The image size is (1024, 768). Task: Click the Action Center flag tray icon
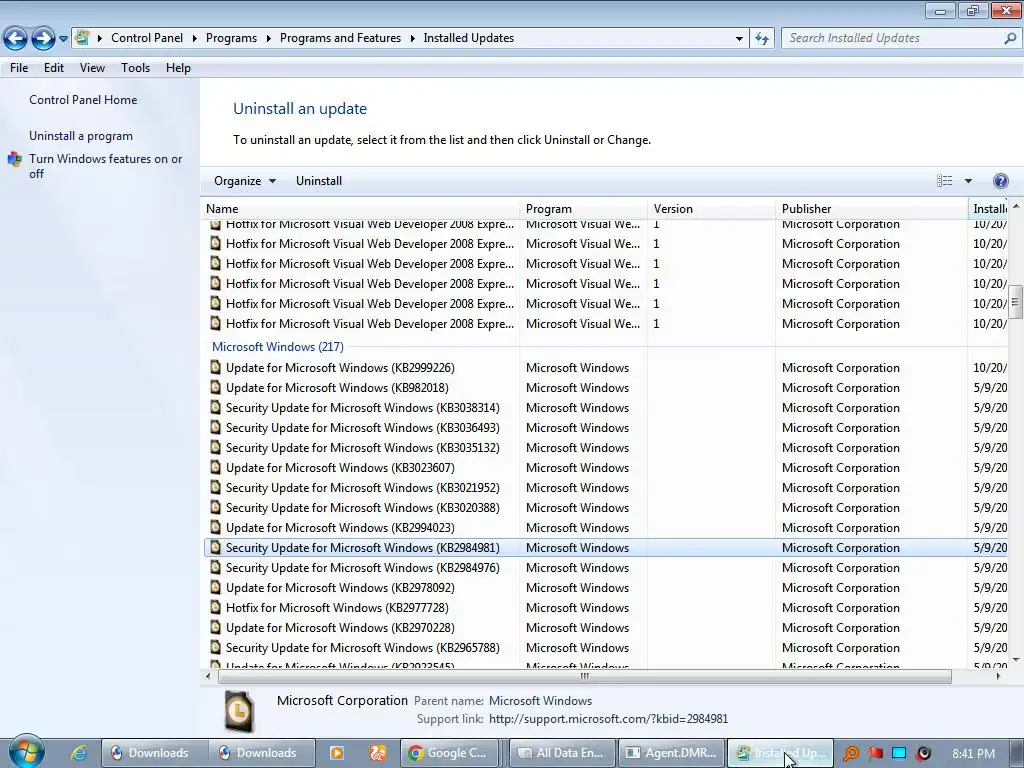tap(875, 753)
